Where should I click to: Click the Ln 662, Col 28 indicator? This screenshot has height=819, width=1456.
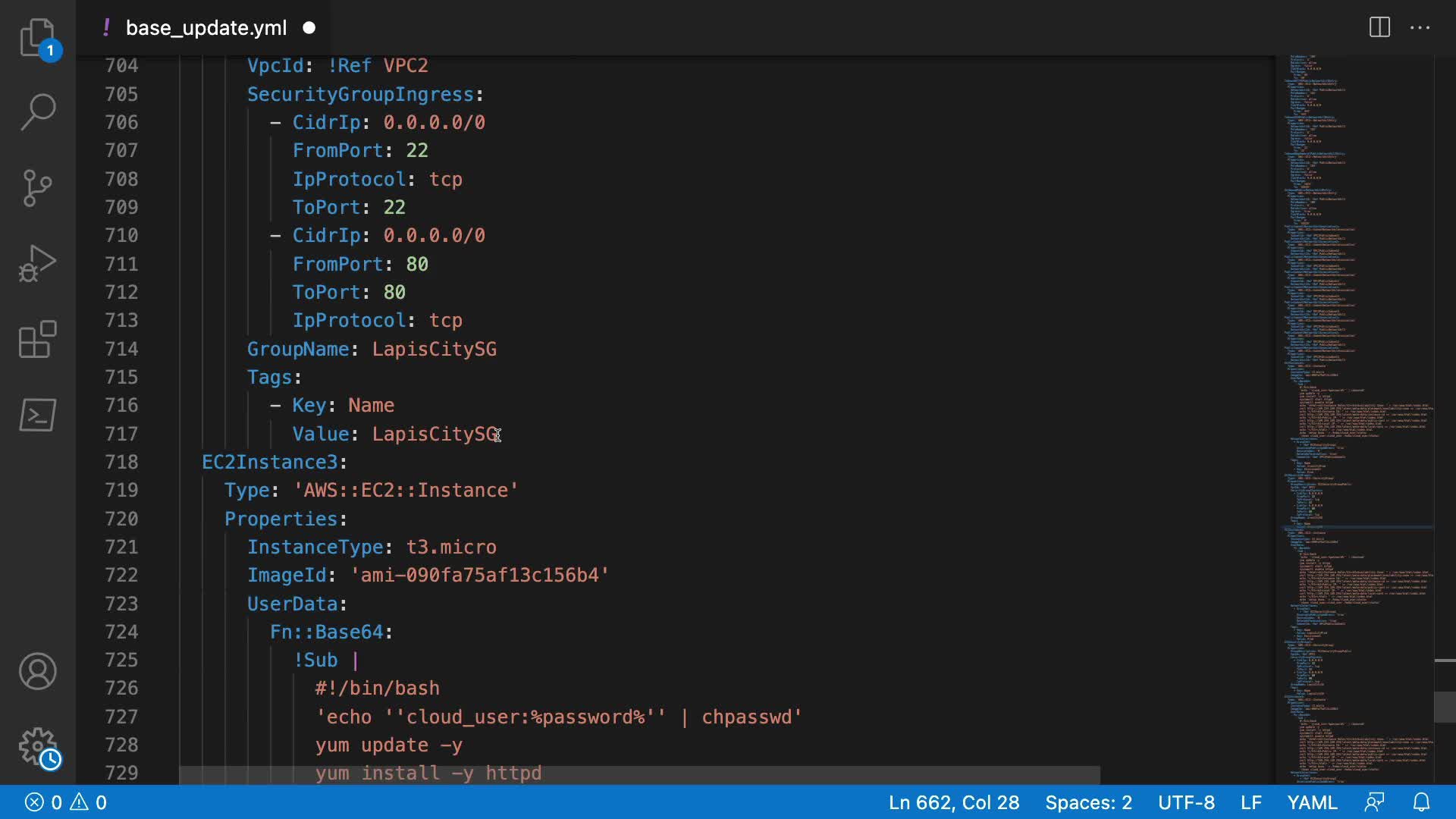pos(953,802)
